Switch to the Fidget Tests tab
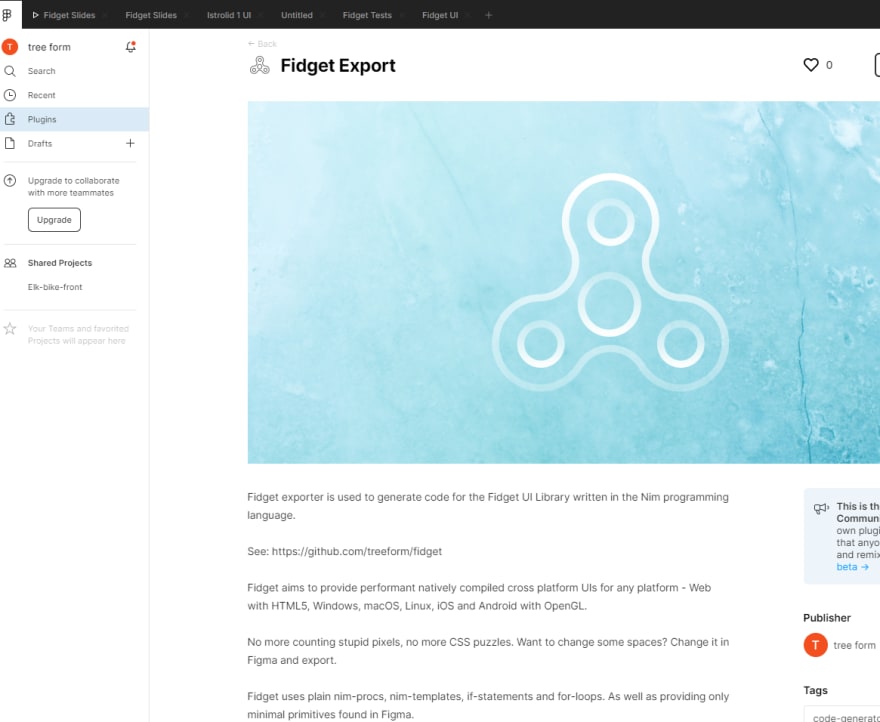880x722 pixels. point(367,15)
